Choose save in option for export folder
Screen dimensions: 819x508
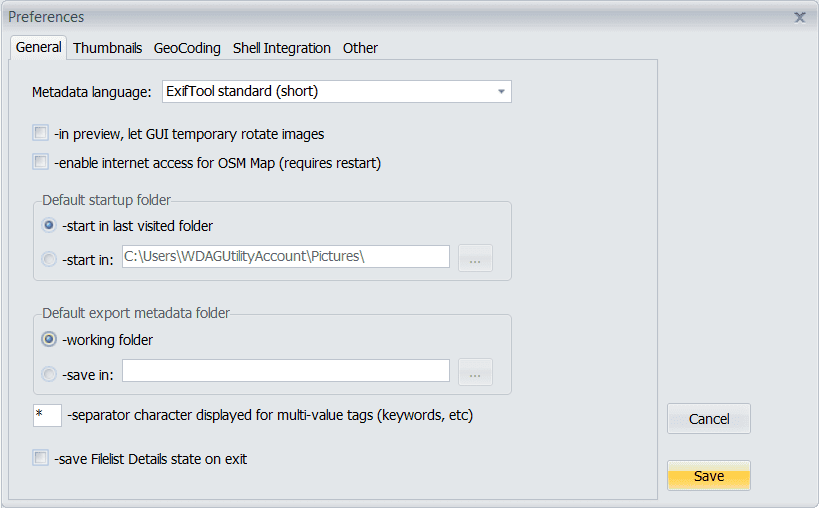50,374
